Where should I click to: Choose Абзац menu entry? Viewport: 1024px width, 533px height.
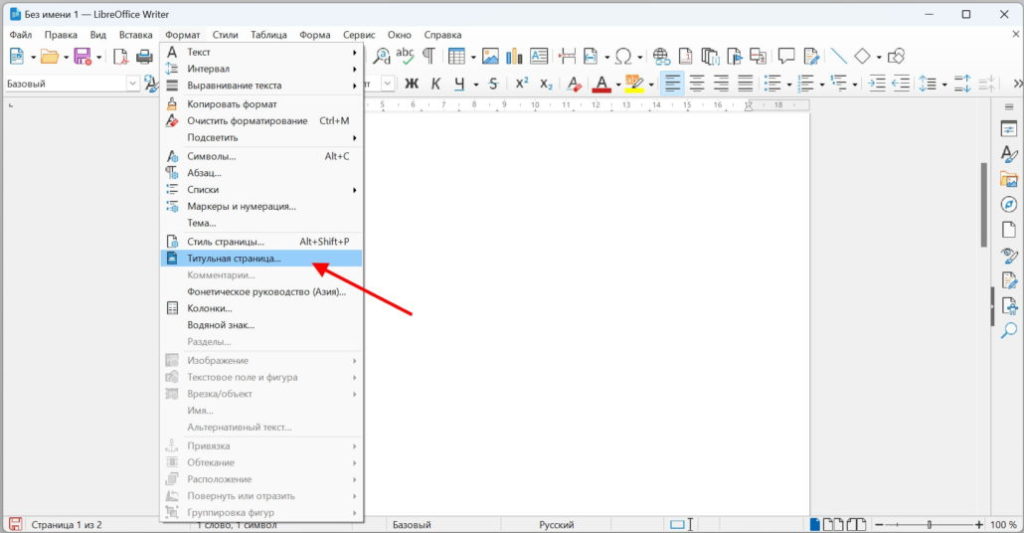pos(261,173)
